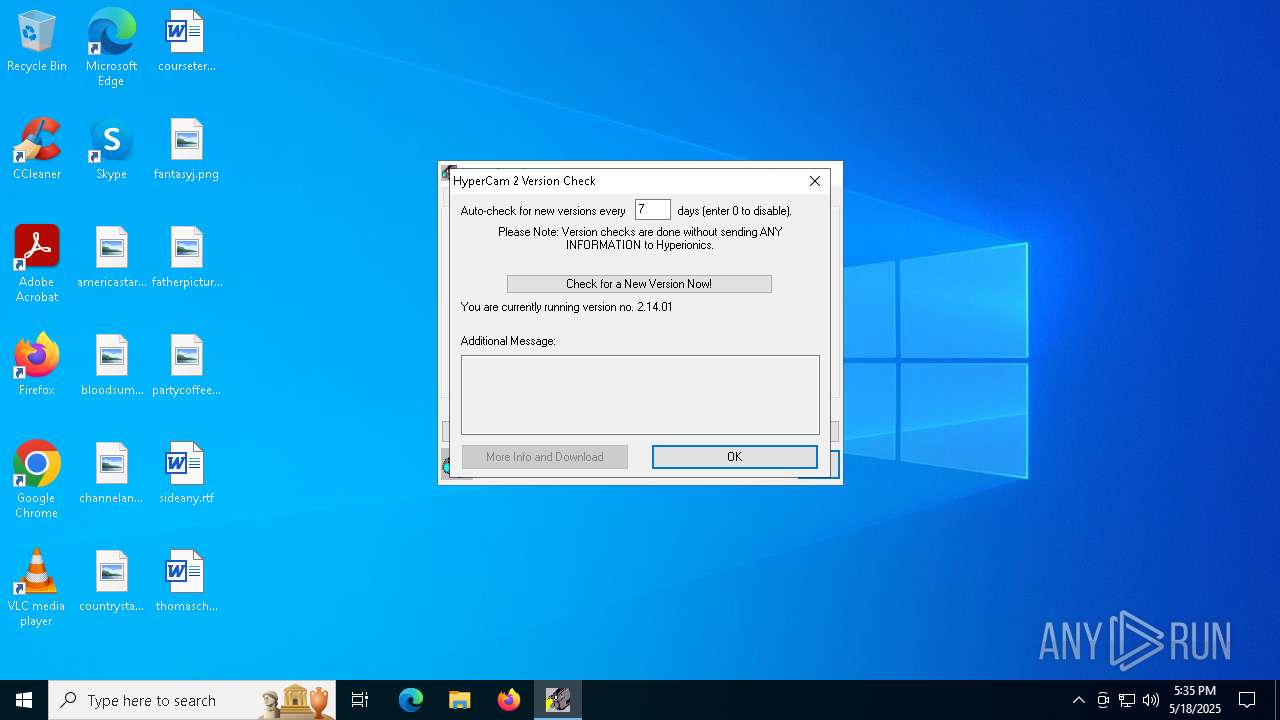The height and width of the screenshot is (720, 1280).
Task: Select the americastar image file icon
Action: tap(111, 258)
